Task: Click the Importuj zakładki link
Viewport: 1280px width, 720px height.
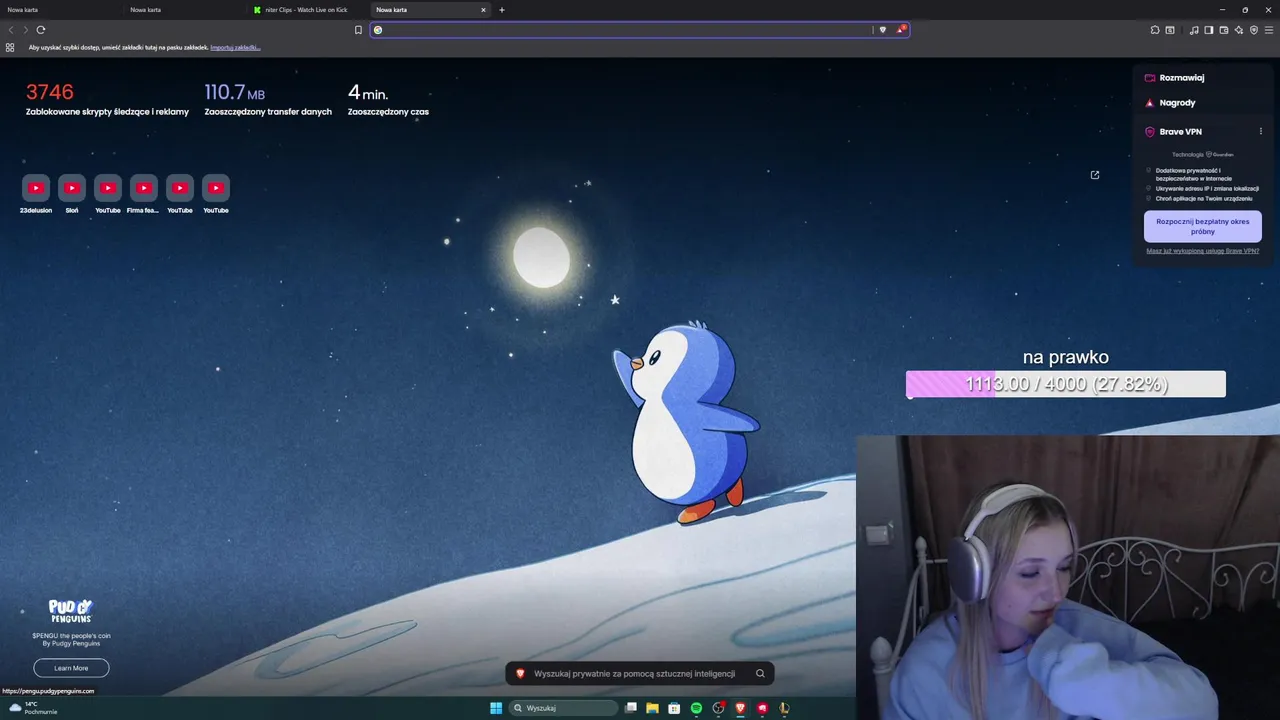Action: coord(235,47)
